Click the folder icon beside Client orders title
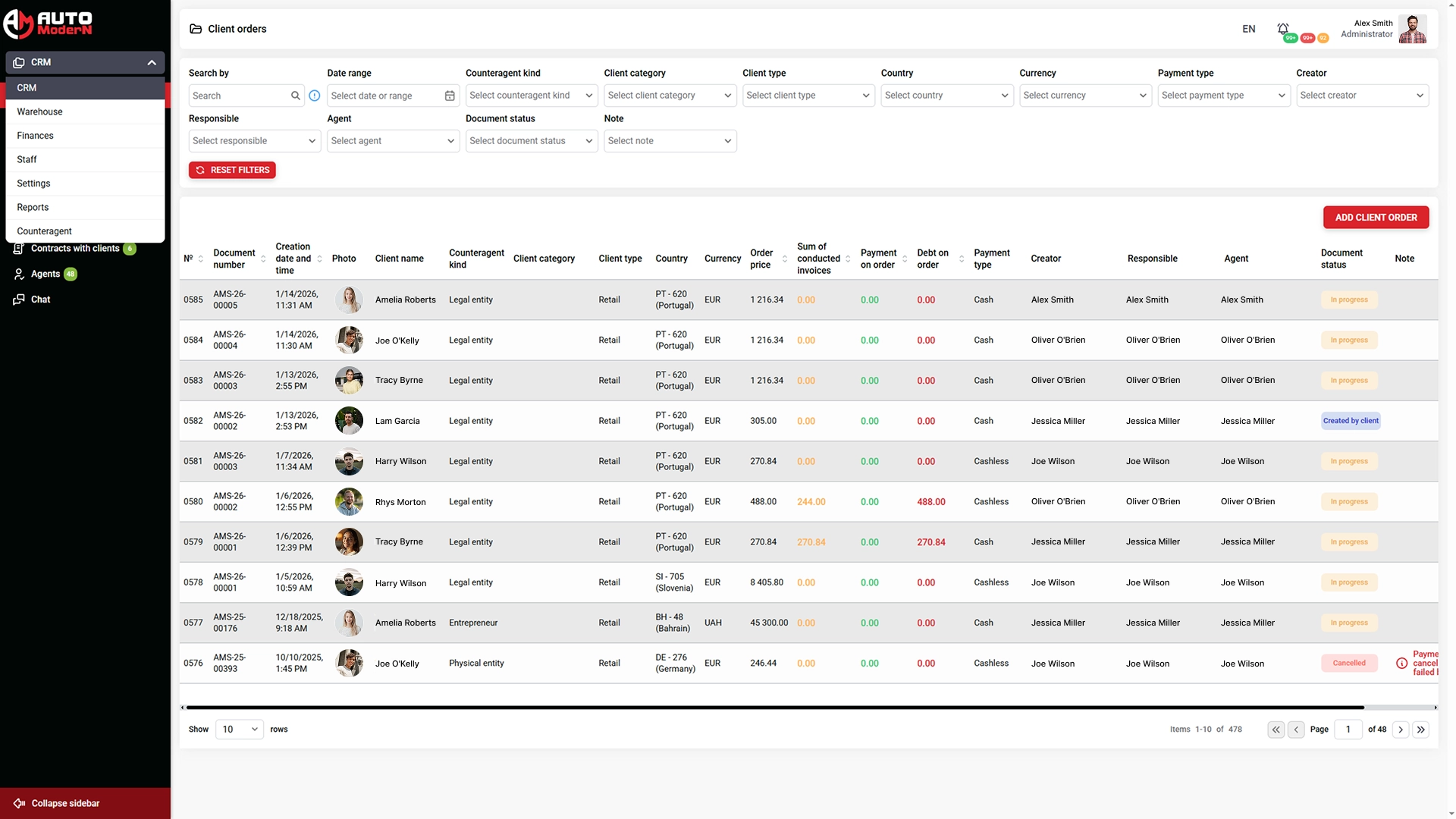 (196, 28)
